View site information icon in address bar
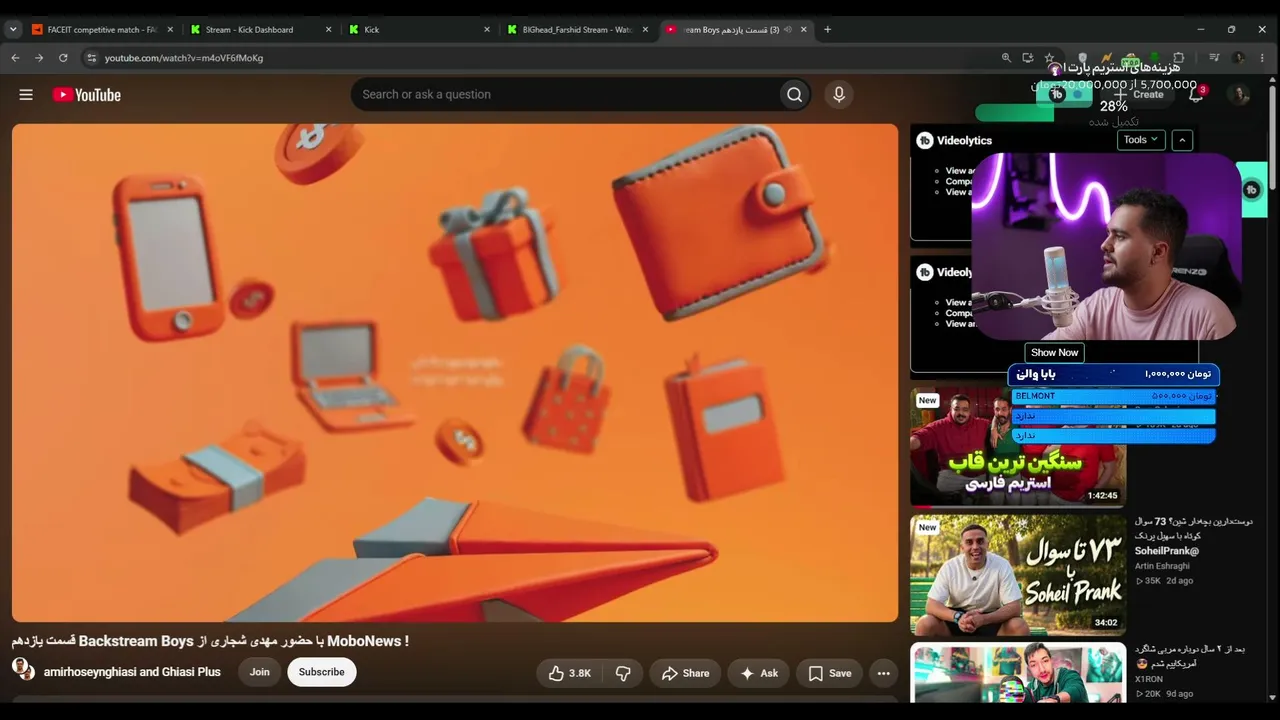Screen dimensions: 1280x720 coord(91,58)
